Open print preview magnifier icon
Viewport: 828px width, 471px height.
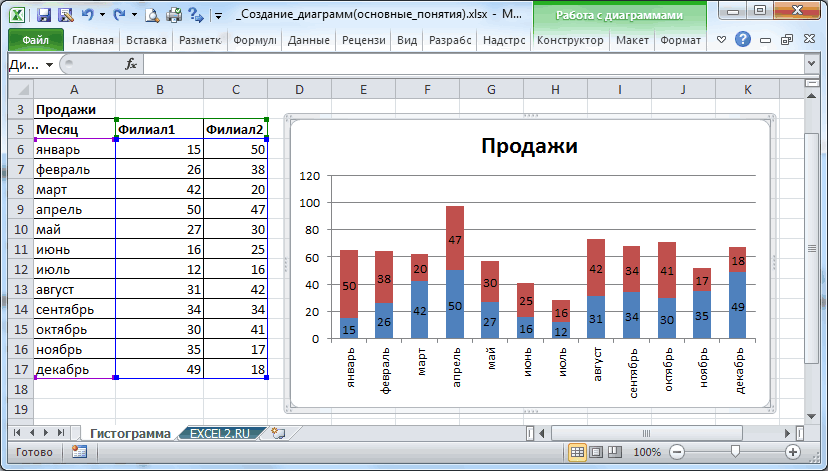click(x=151, y=15)
